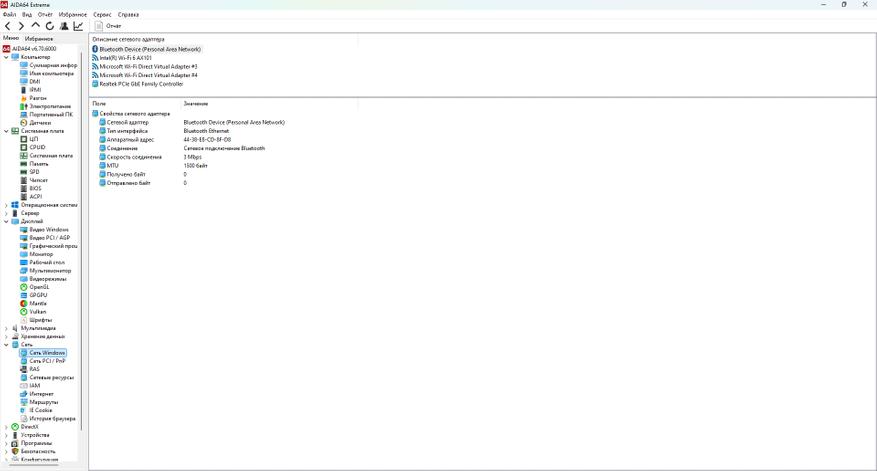
Task: Select Имя компьютера tree item
Action: (51, 73)
